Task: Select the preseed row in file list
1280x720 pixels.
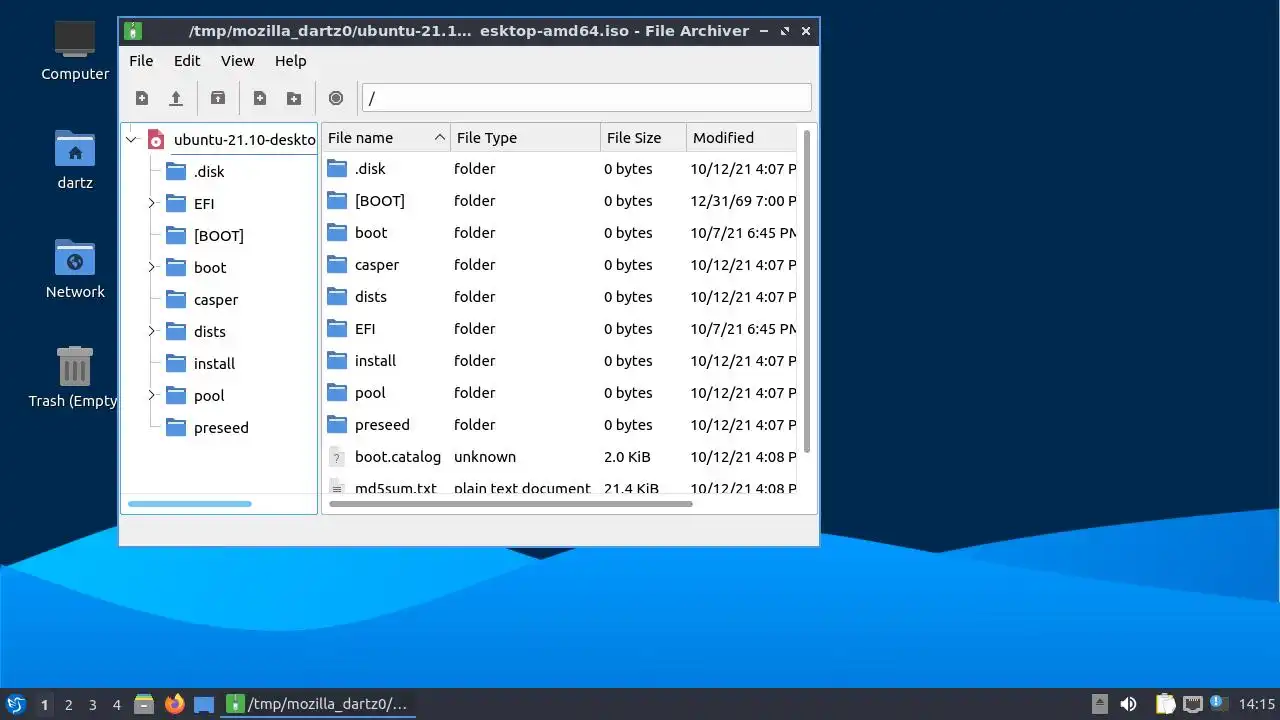Action: tap(560, 425)
